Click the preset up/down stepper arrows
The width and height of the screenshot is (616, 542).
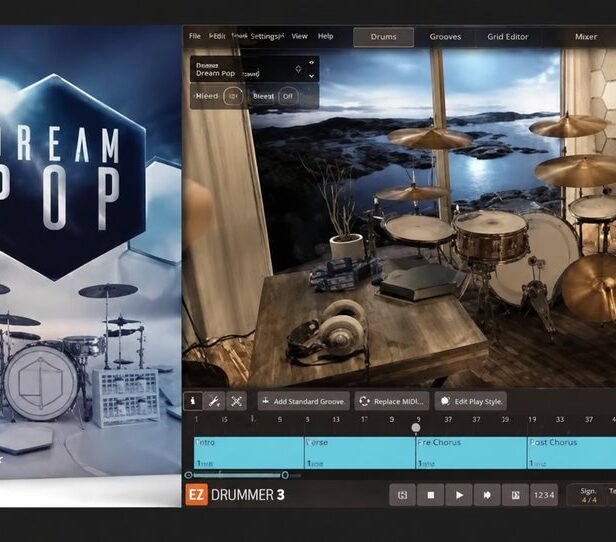pos(299,69)
